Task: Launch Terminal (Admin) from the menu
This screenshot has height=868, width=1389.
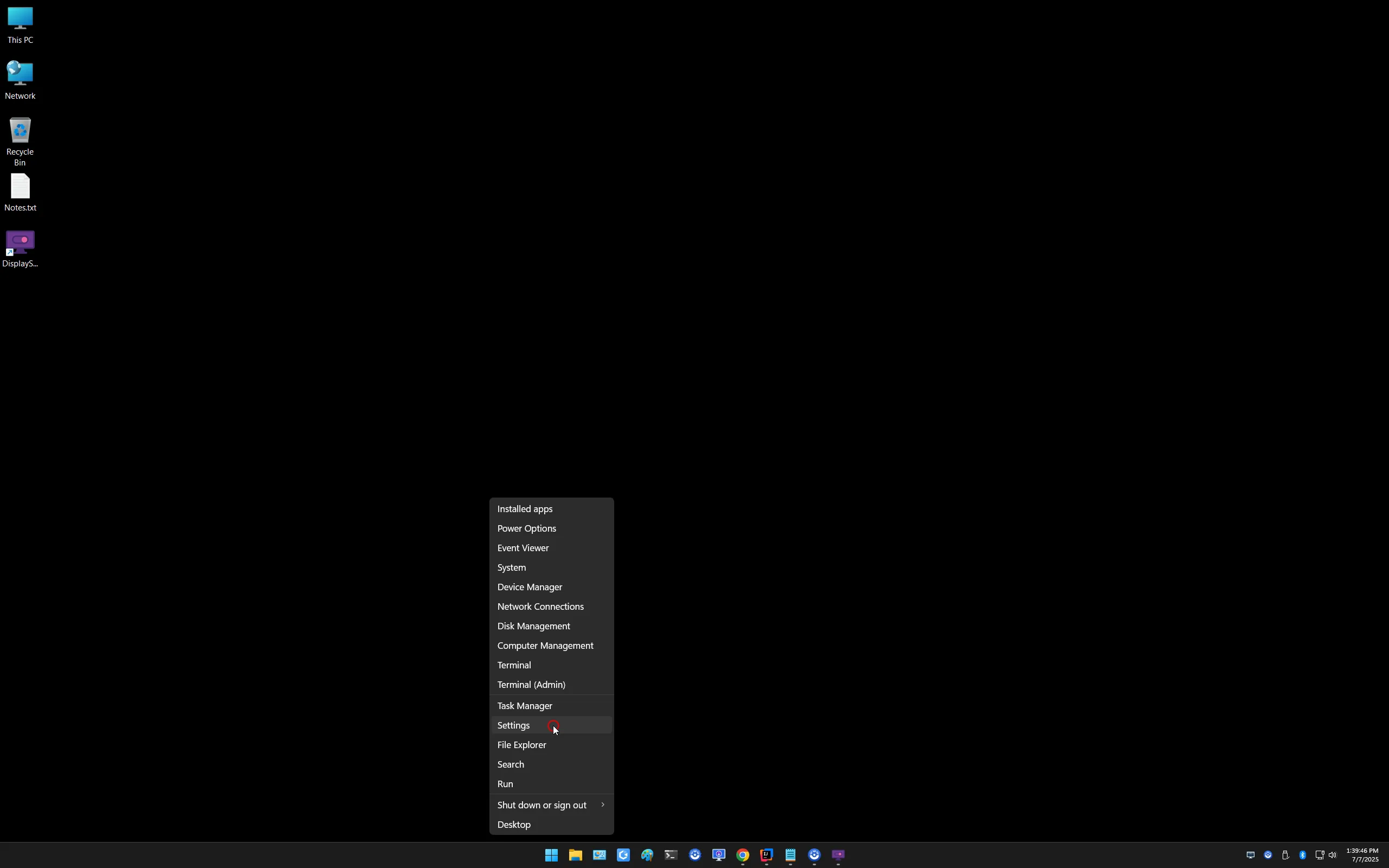Action: [552, 685]
